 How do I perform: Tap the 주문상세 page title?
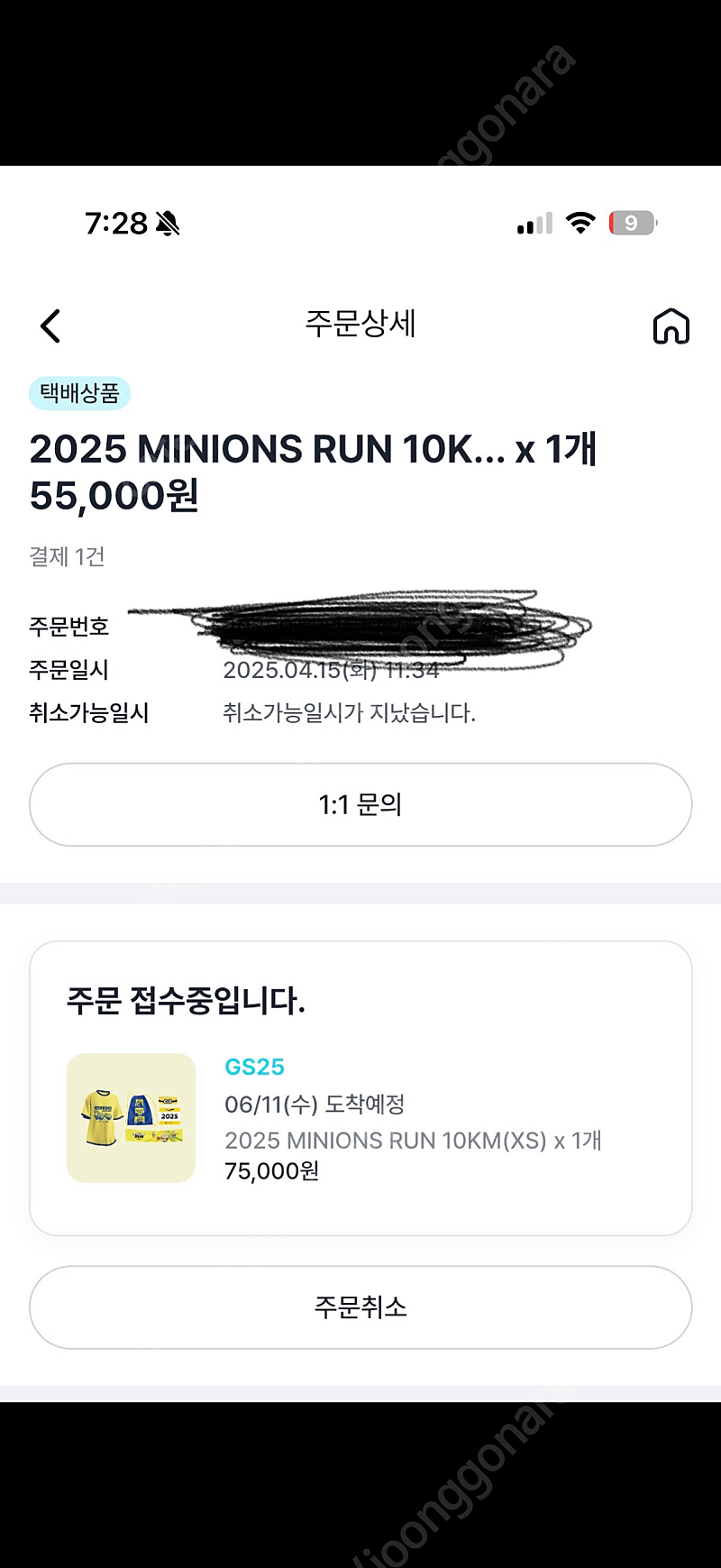(360, 324)
